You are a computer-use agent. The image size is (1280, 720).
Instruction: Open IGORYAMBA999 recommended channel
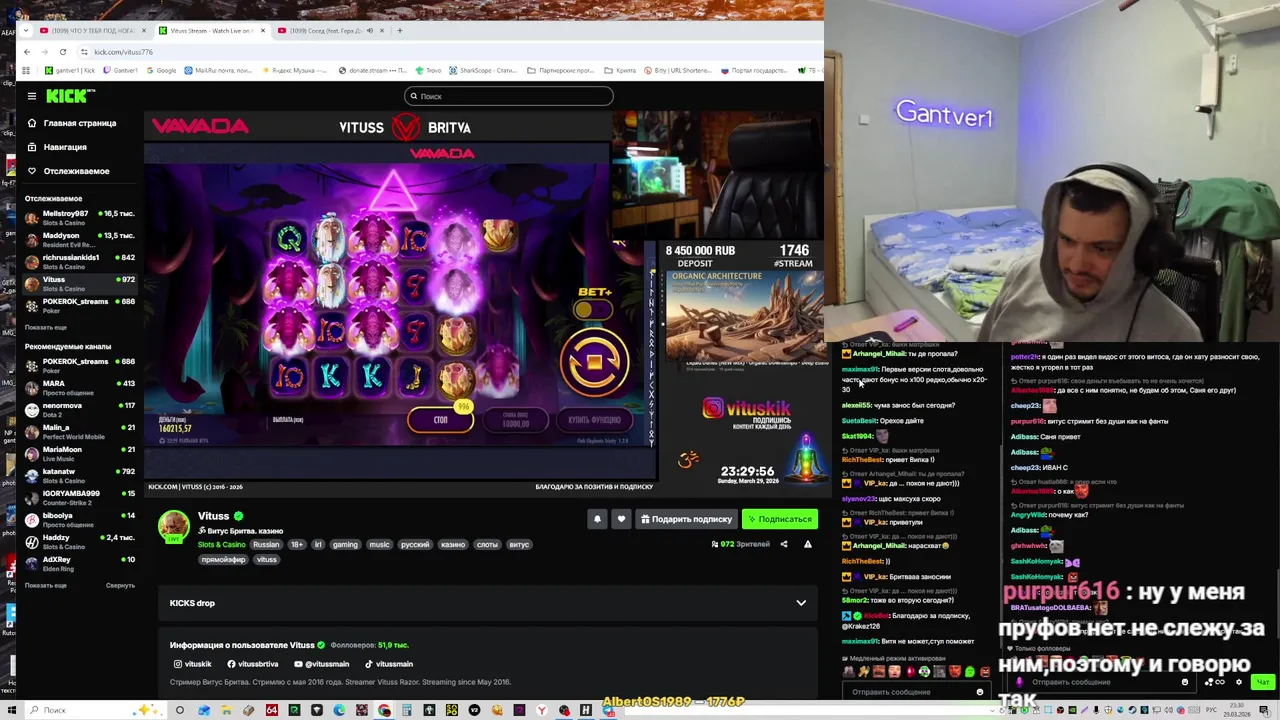click(80, 497)
